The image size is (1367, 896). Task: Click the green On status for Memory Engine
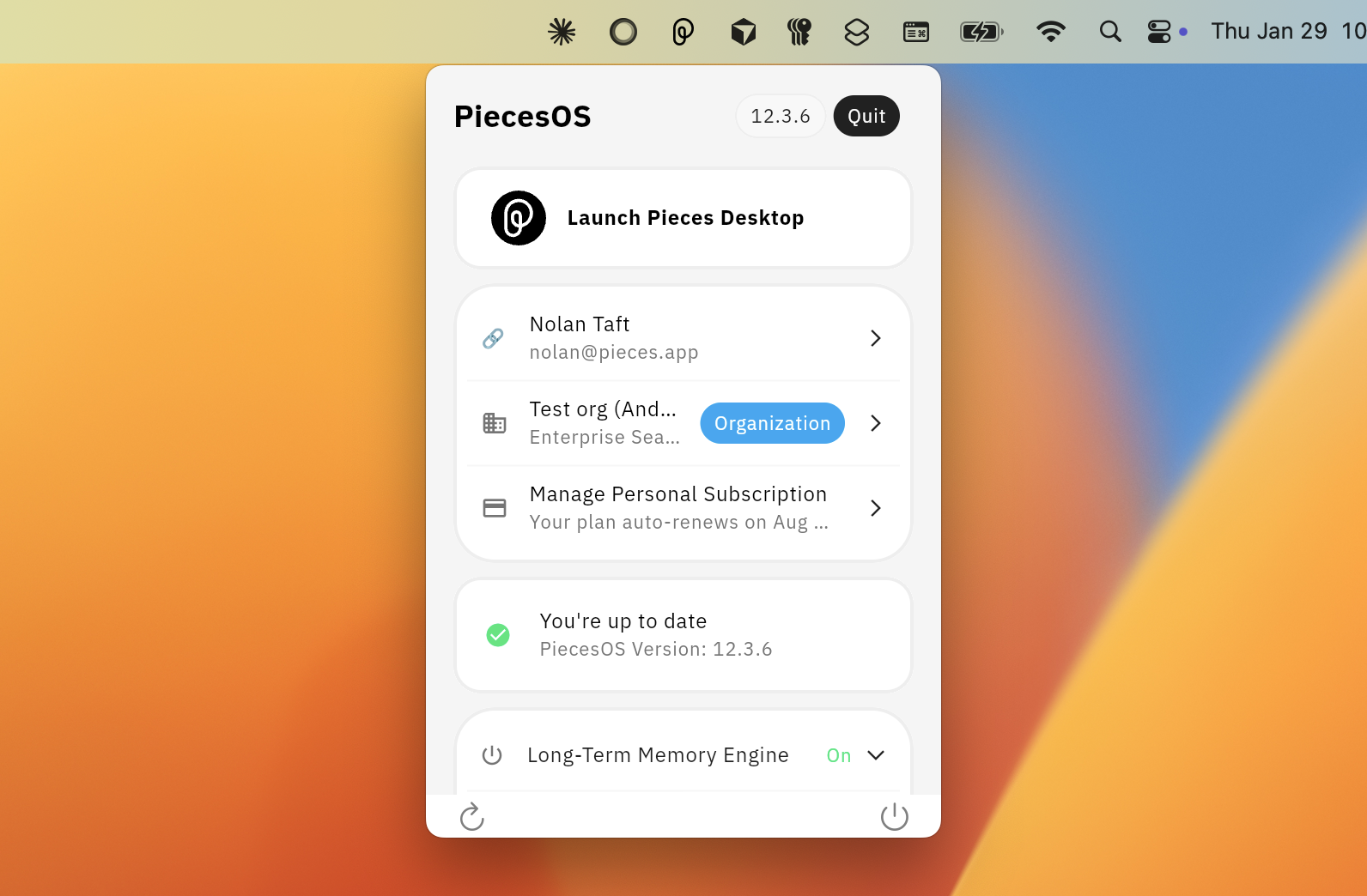[839, 756]
